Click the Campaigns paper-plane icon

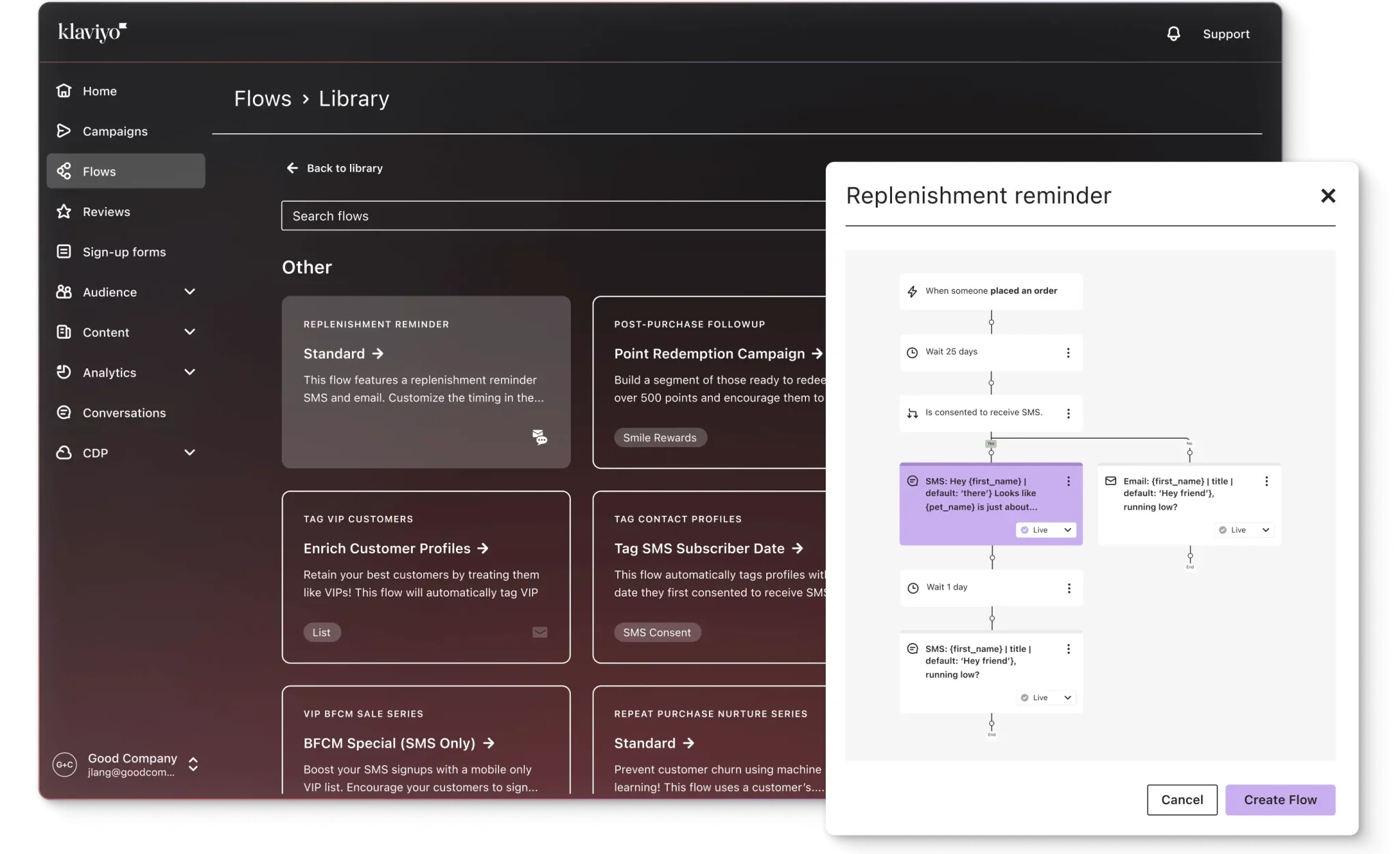[x=64, y=130]
